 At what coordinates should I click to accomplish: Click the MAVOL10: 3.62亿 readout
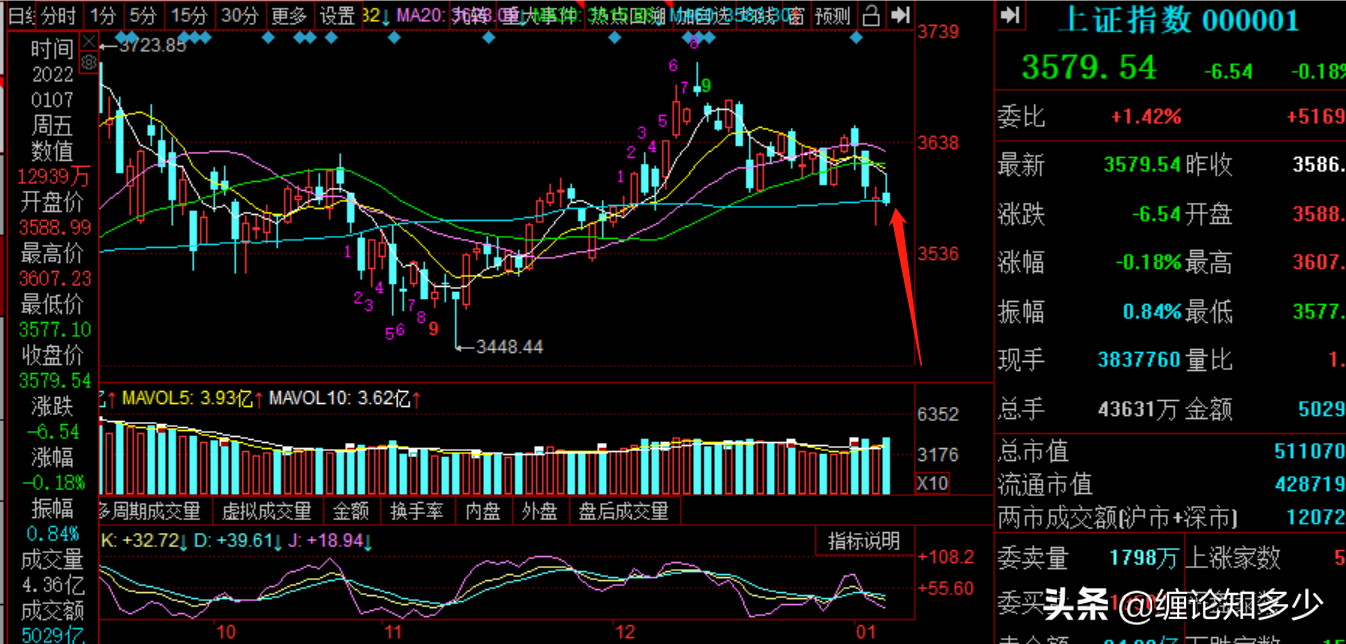click(340, 399)
